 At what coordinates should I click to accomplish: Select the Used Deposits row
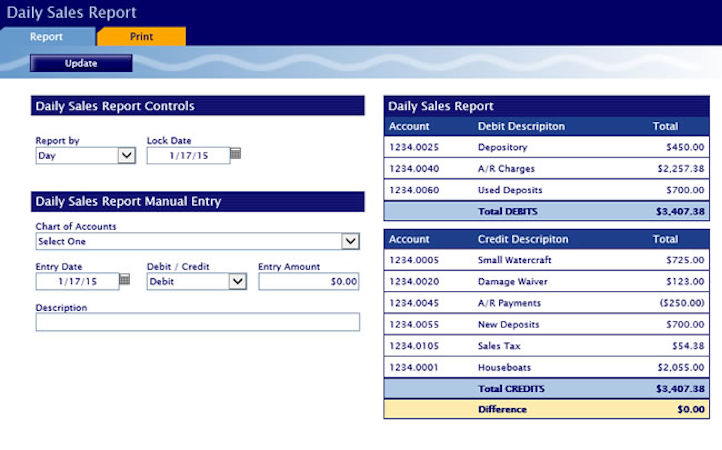tap(546, 190)
